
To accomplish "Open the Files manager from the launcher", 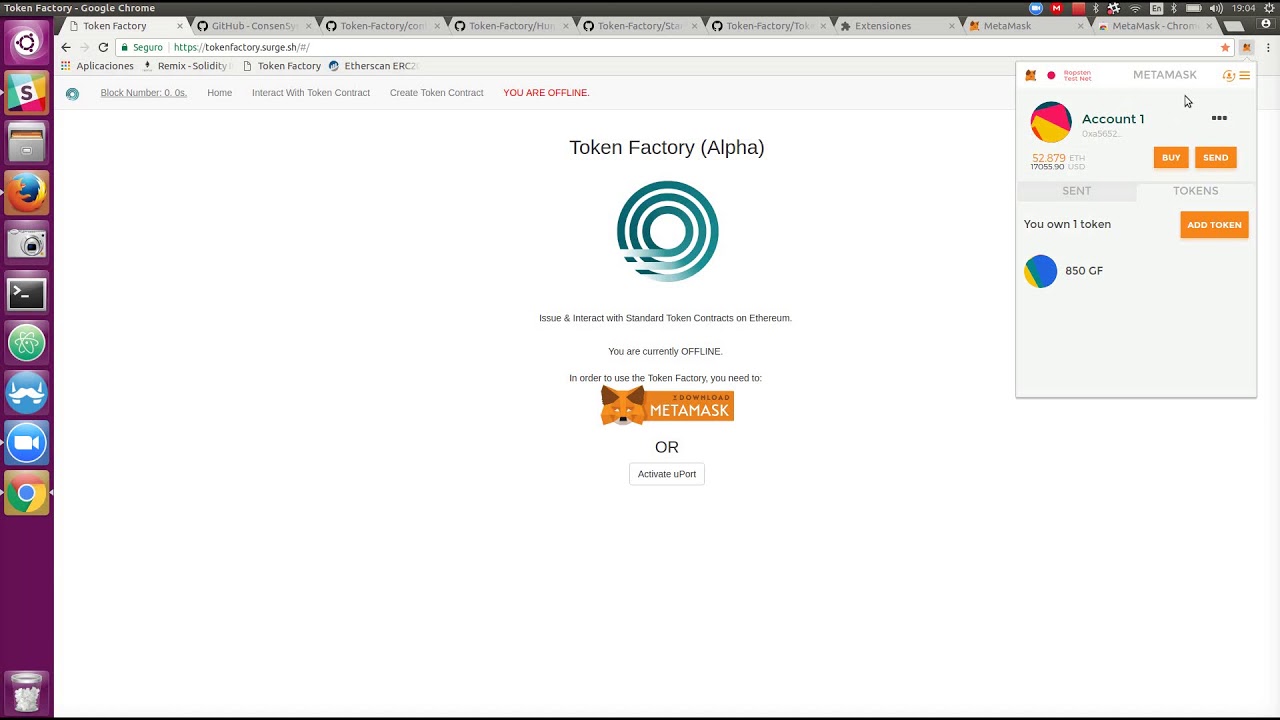I will (x=26, y=143).
